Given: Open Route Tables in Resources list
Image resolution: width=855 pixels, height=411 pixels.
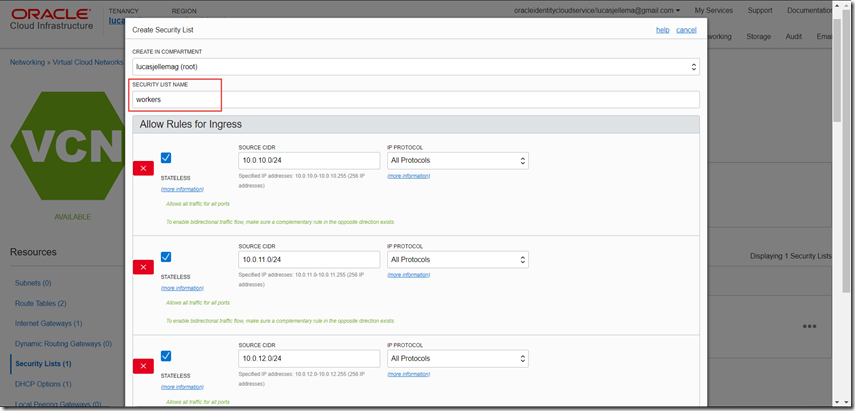Looking at the screenshot, I should point(41,303).
